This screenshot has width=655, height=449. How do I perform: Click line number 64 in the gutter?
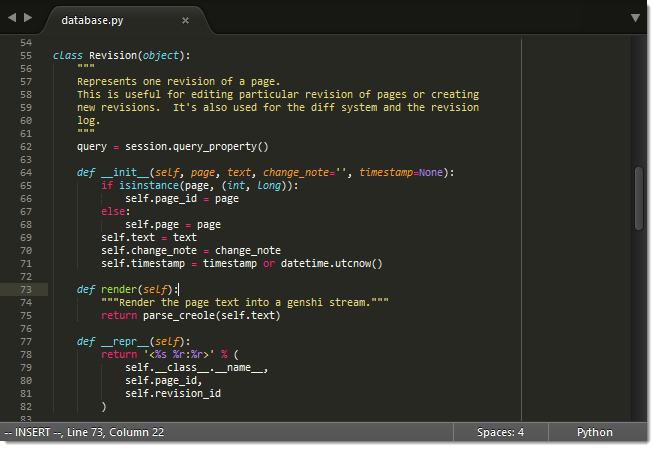[26, 172]
